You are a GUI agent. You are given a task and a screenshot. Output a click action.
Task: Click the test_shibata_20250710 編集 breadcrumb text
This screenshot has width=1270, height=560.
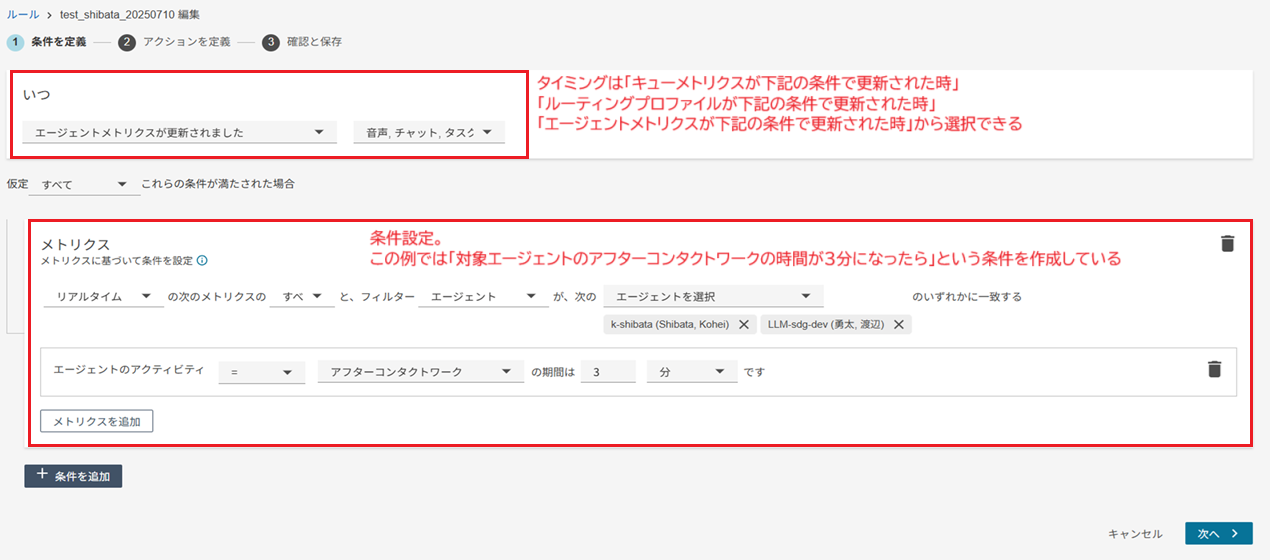point(129,15)
